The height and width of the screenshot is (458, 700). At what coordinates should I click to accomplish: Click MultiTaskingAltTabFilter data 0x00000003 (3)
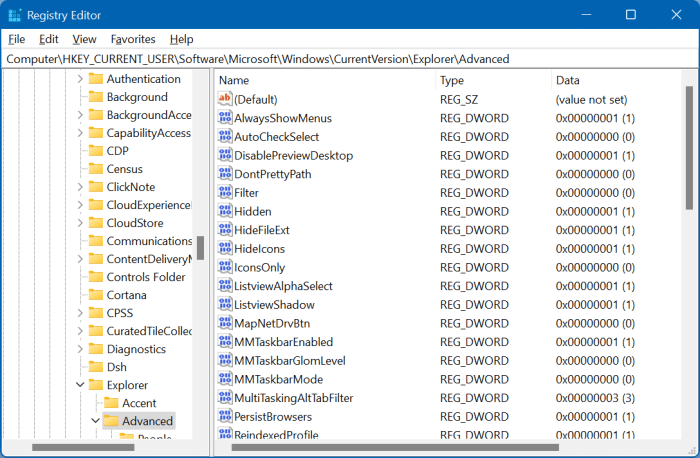click(595, 398)
